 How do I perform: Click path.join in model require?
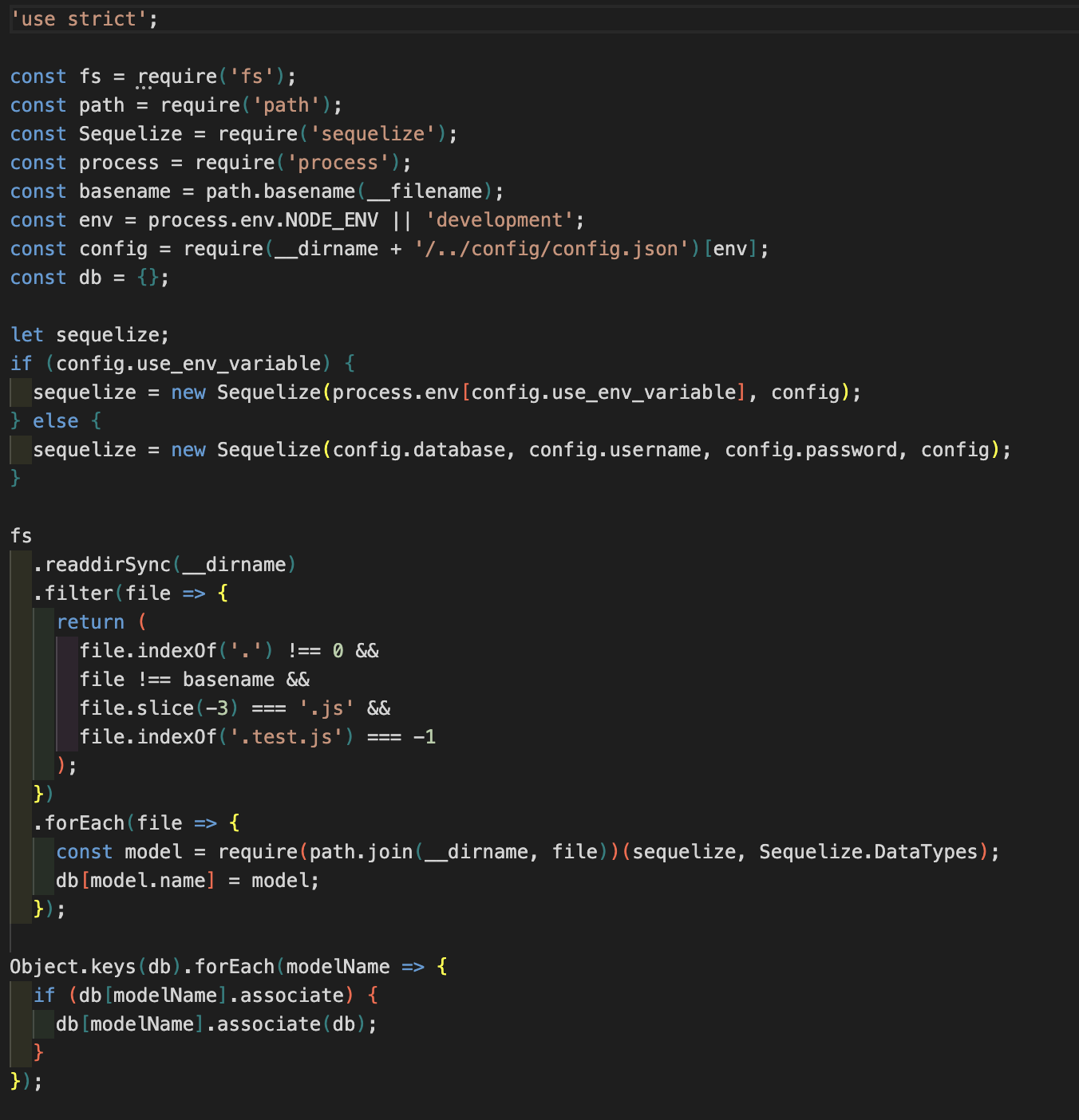coord(362,852)
